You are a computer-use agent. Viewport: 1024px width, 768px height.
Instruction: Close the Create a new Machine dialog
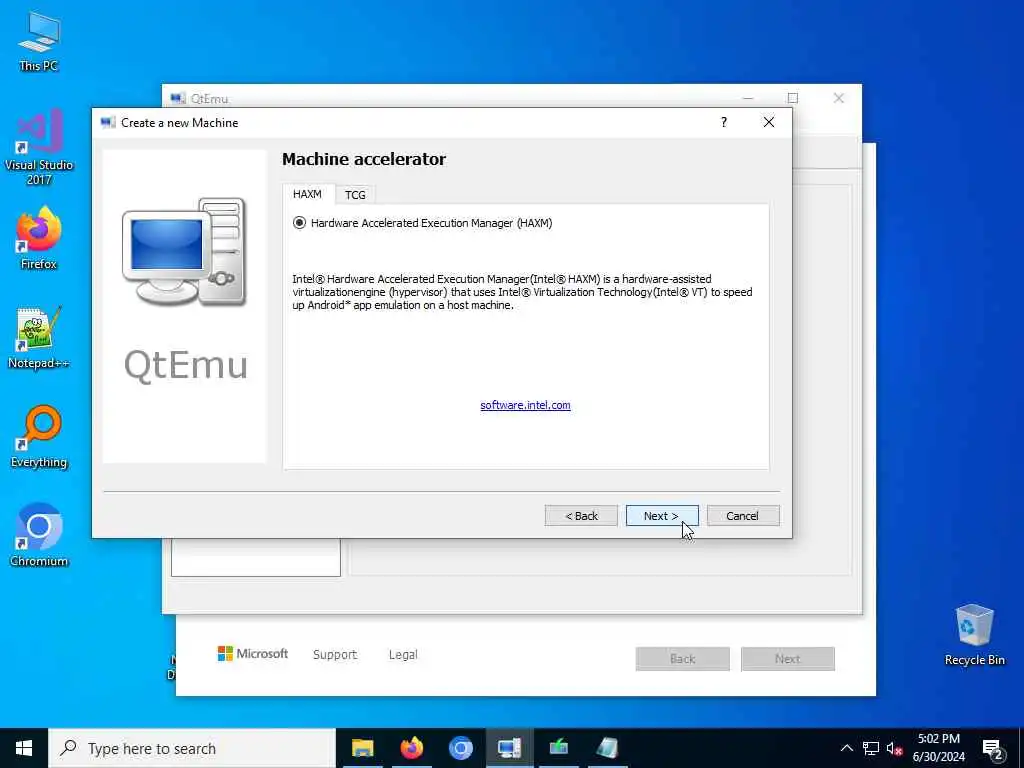click(769, 122)
